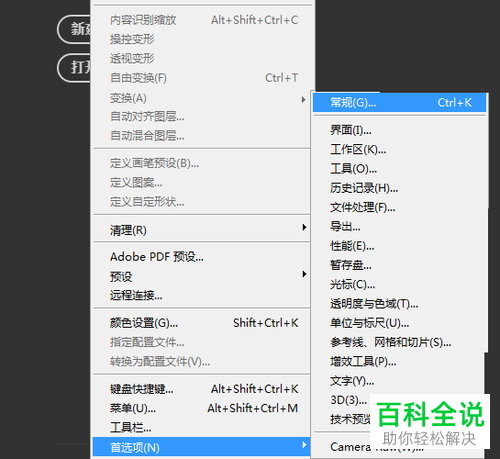500x459 pixels.
Task: Expand the 预设 submenu
Action: click(x=202, y=276)
